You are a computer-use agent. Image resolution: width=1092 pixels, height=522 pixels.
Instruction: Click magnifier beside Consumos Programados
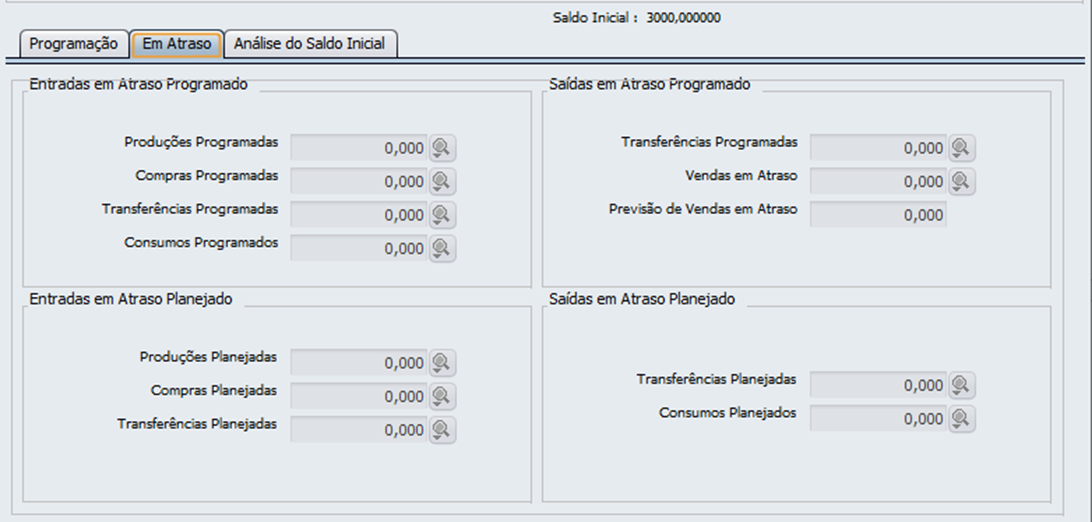[442, 248]
